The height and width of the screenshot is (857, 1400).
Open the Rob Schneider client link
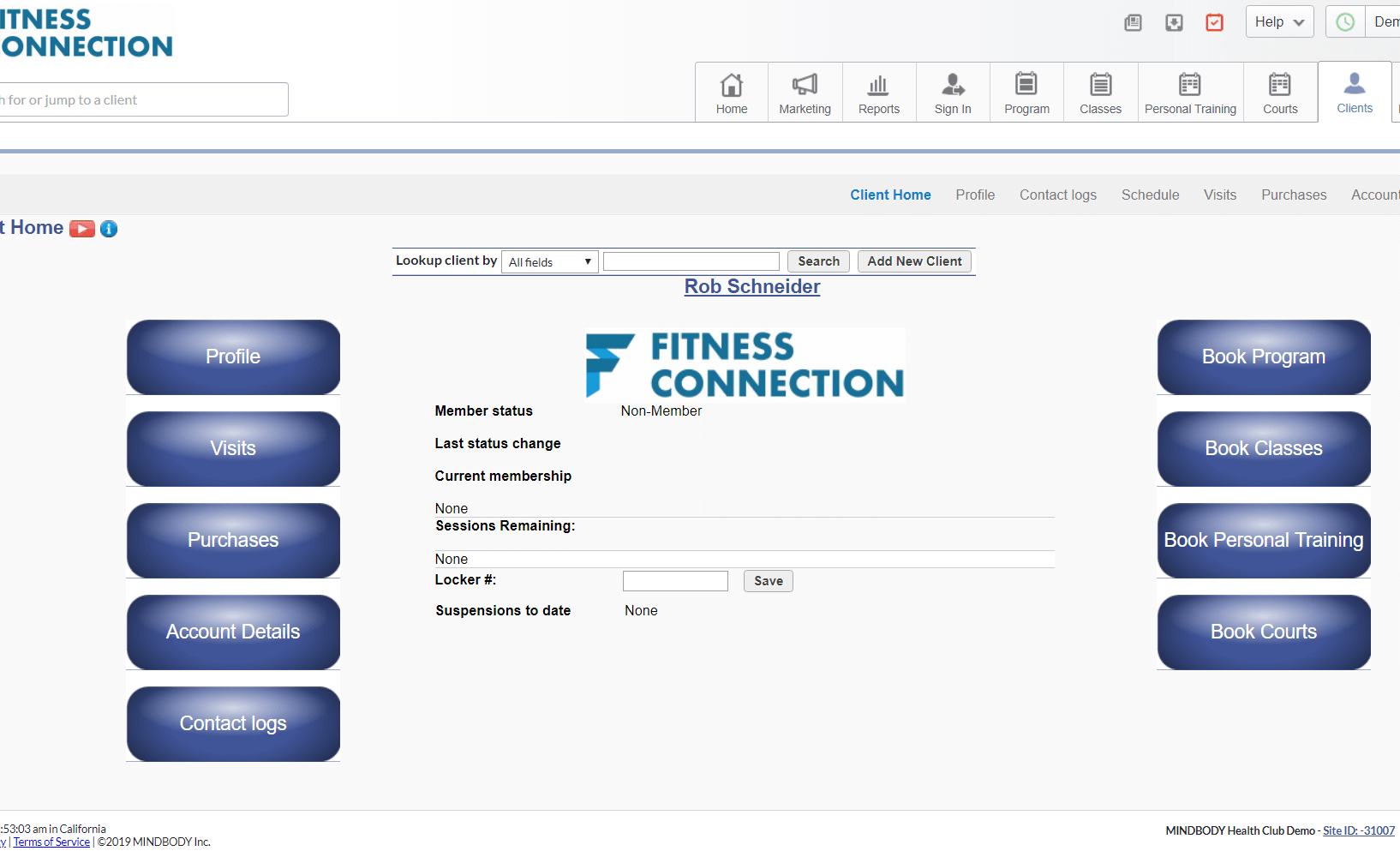751,287
